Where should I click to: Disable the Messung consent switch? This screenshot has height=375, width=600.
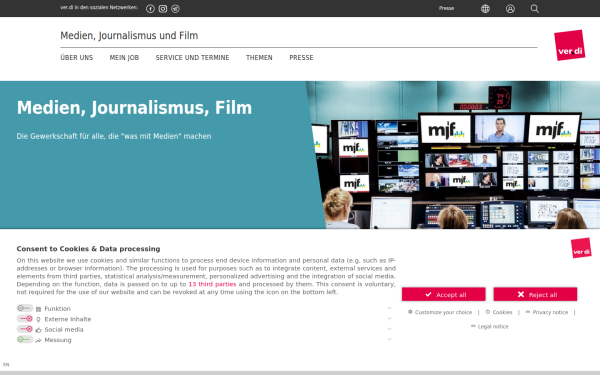click(25, 339)
